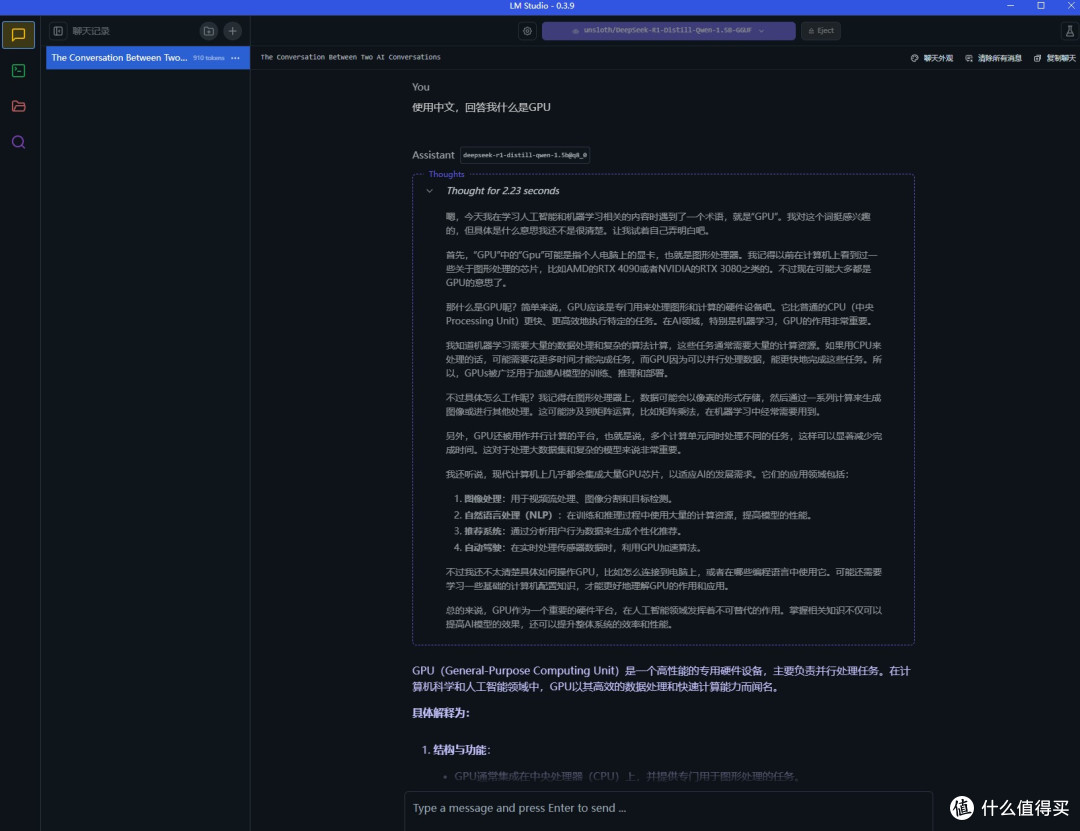Open the Discover search view in the sidebar

[19, 142]
